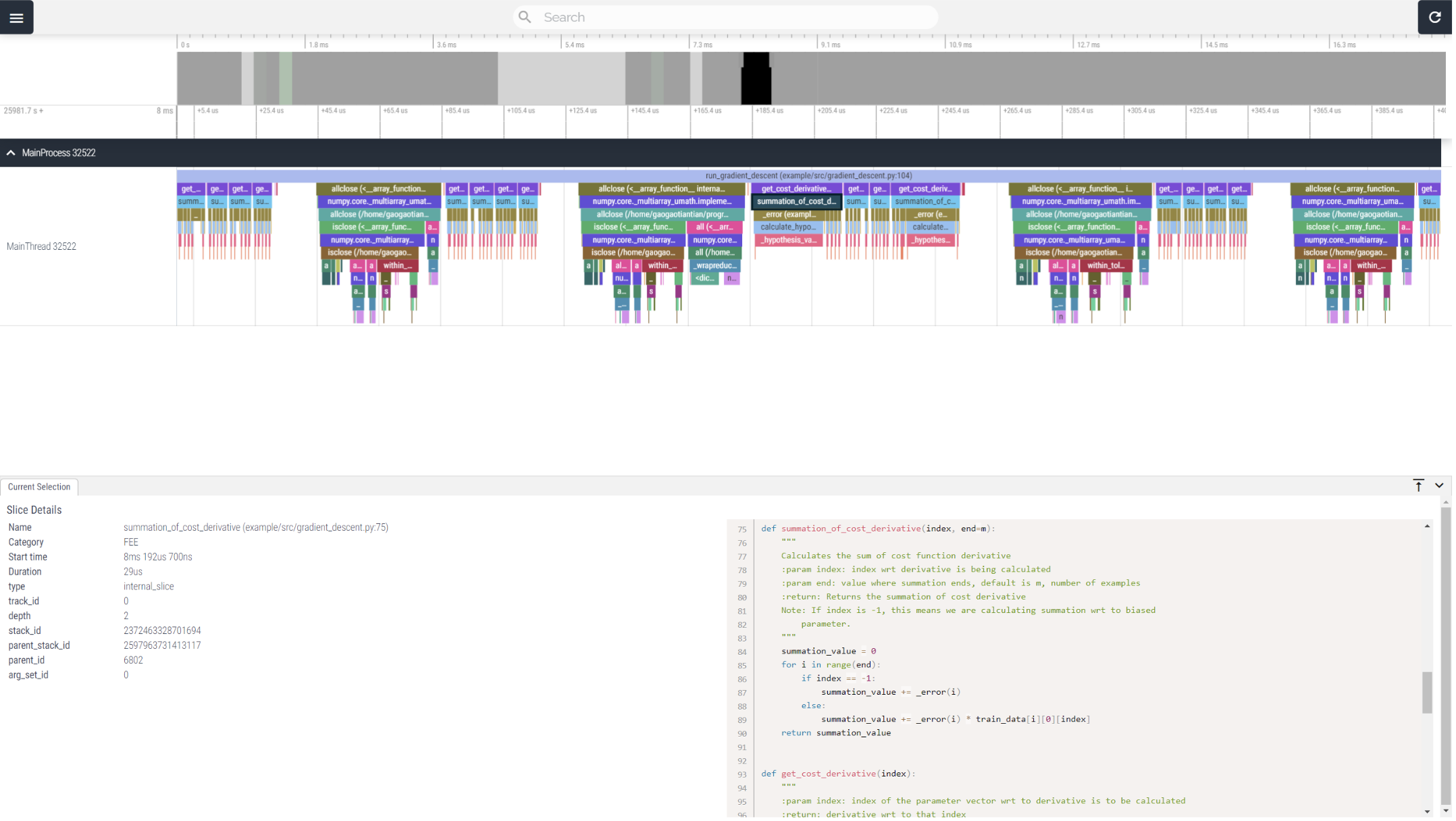Click the code panel scroll-up arrow

pos(1427,526)
